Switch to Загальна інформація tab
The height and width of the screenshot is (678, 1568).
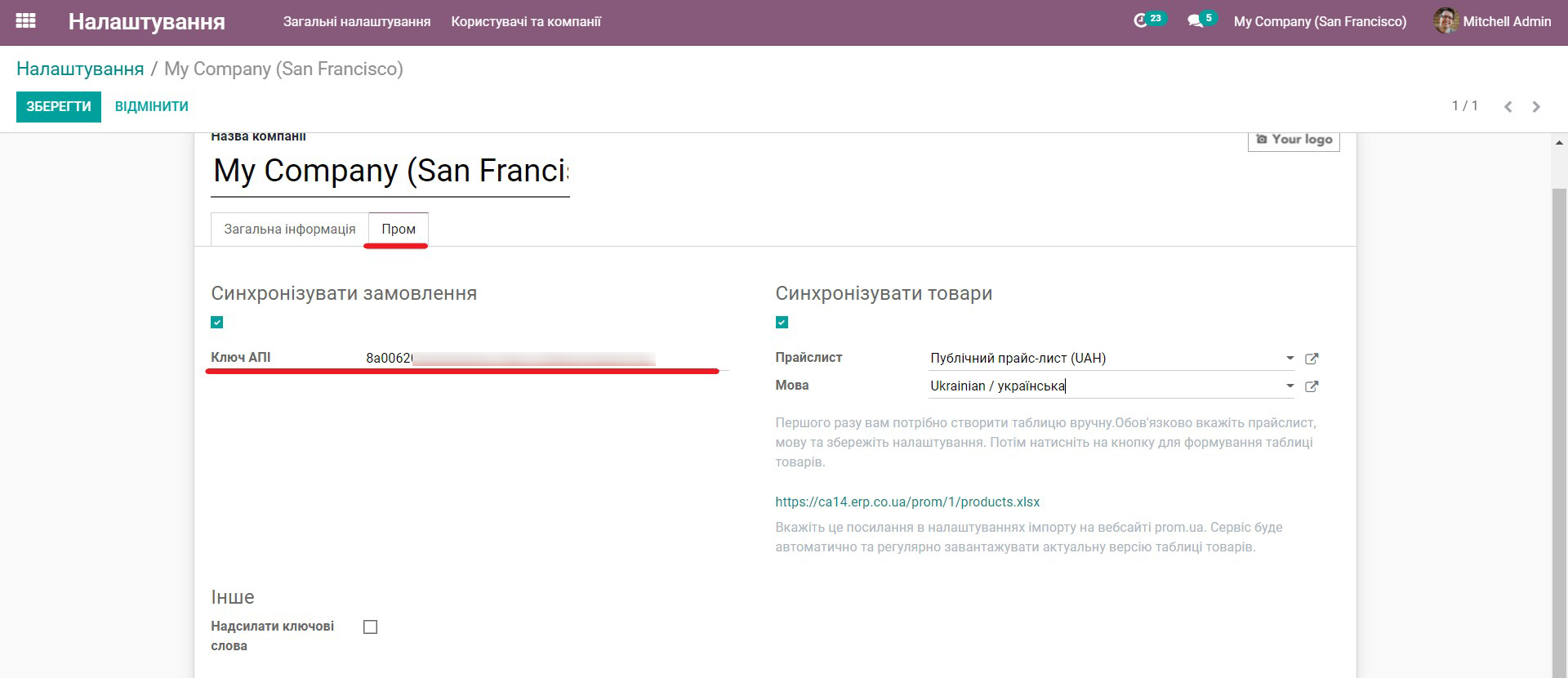coord(290,230)
